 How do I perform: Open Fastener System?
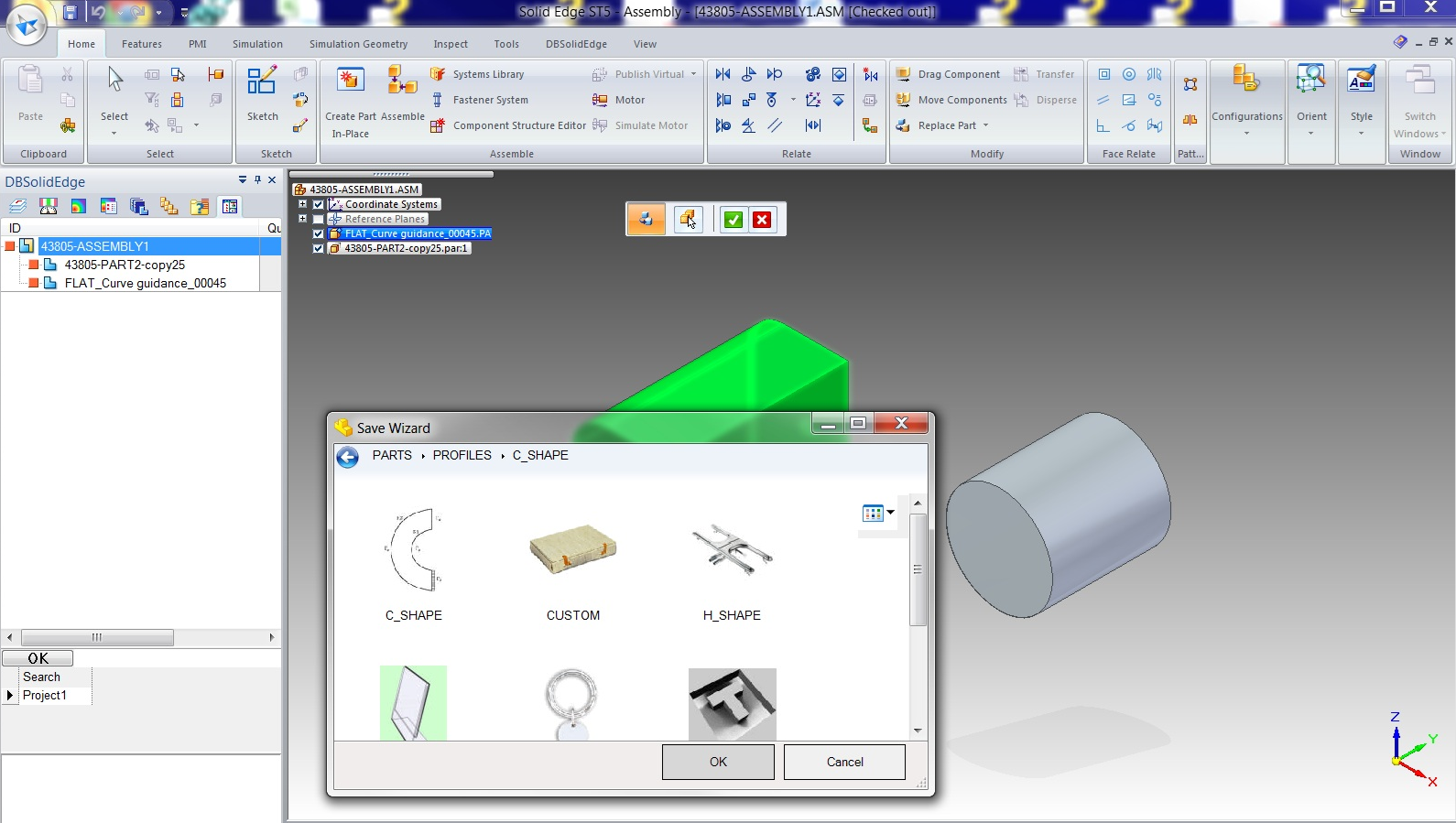tap(480, 100)
